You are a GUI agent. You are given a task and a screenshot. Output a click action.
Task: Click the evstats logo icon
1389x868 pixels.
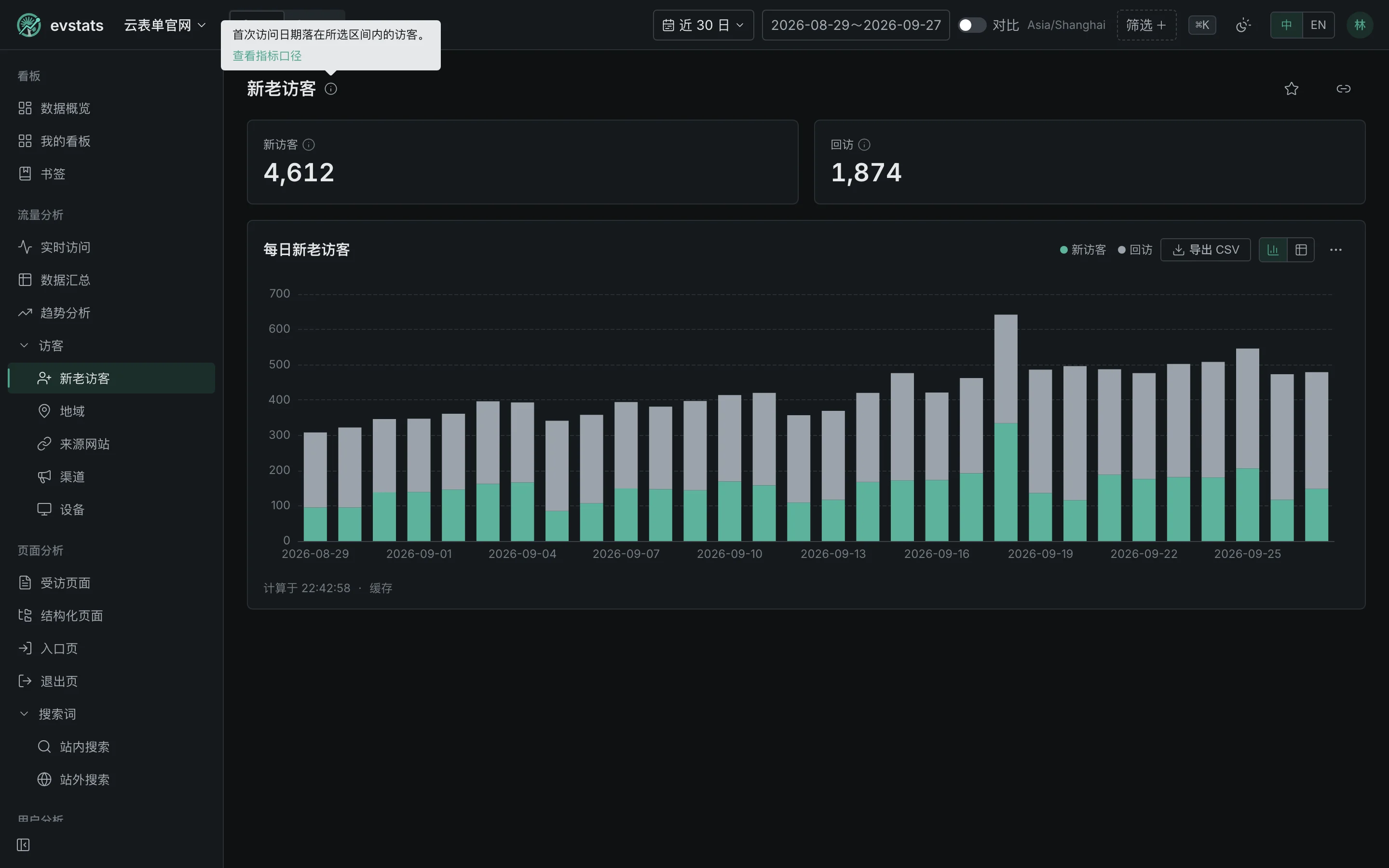[29, 25]
